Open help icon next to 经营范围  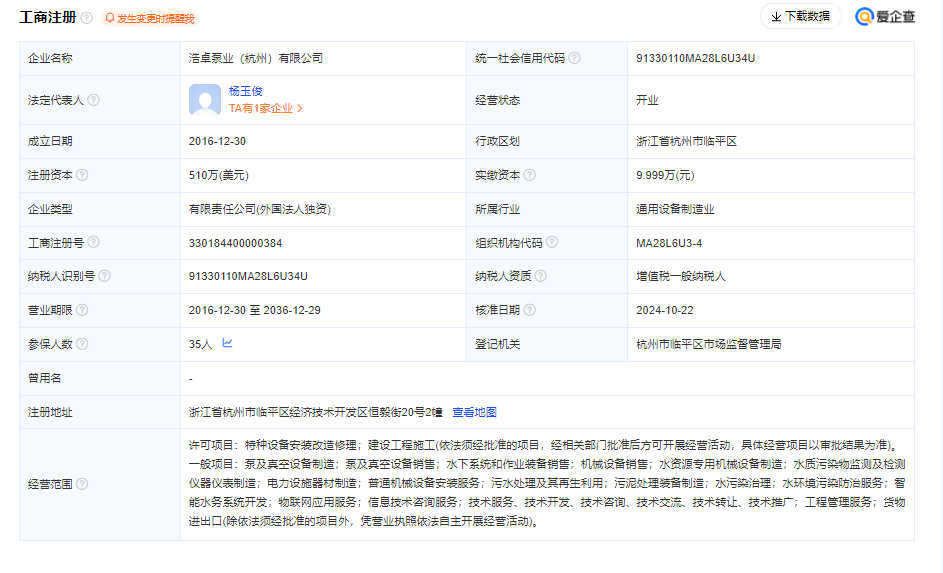pos(82,484)
